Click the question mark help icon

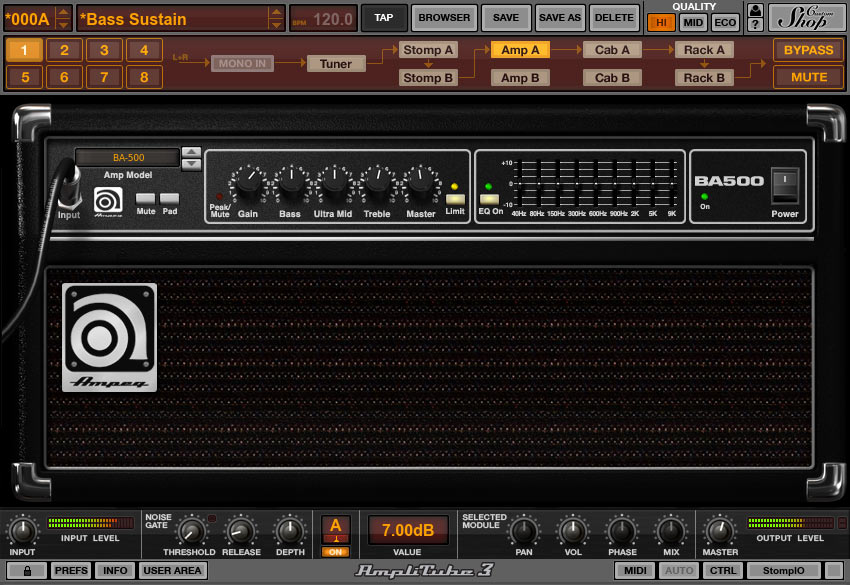point(755,24)
